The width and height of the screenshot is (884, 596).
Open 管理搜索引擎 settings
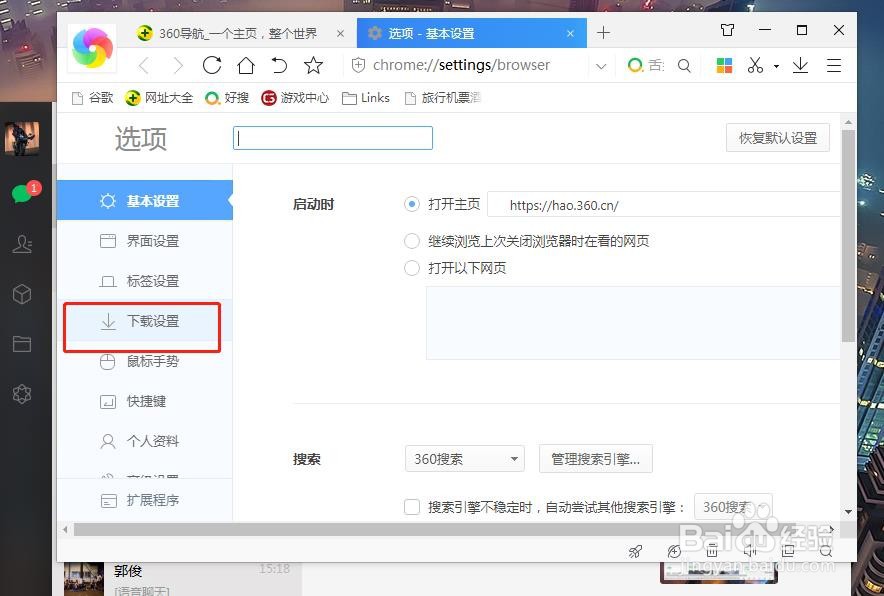click(595, 458)
